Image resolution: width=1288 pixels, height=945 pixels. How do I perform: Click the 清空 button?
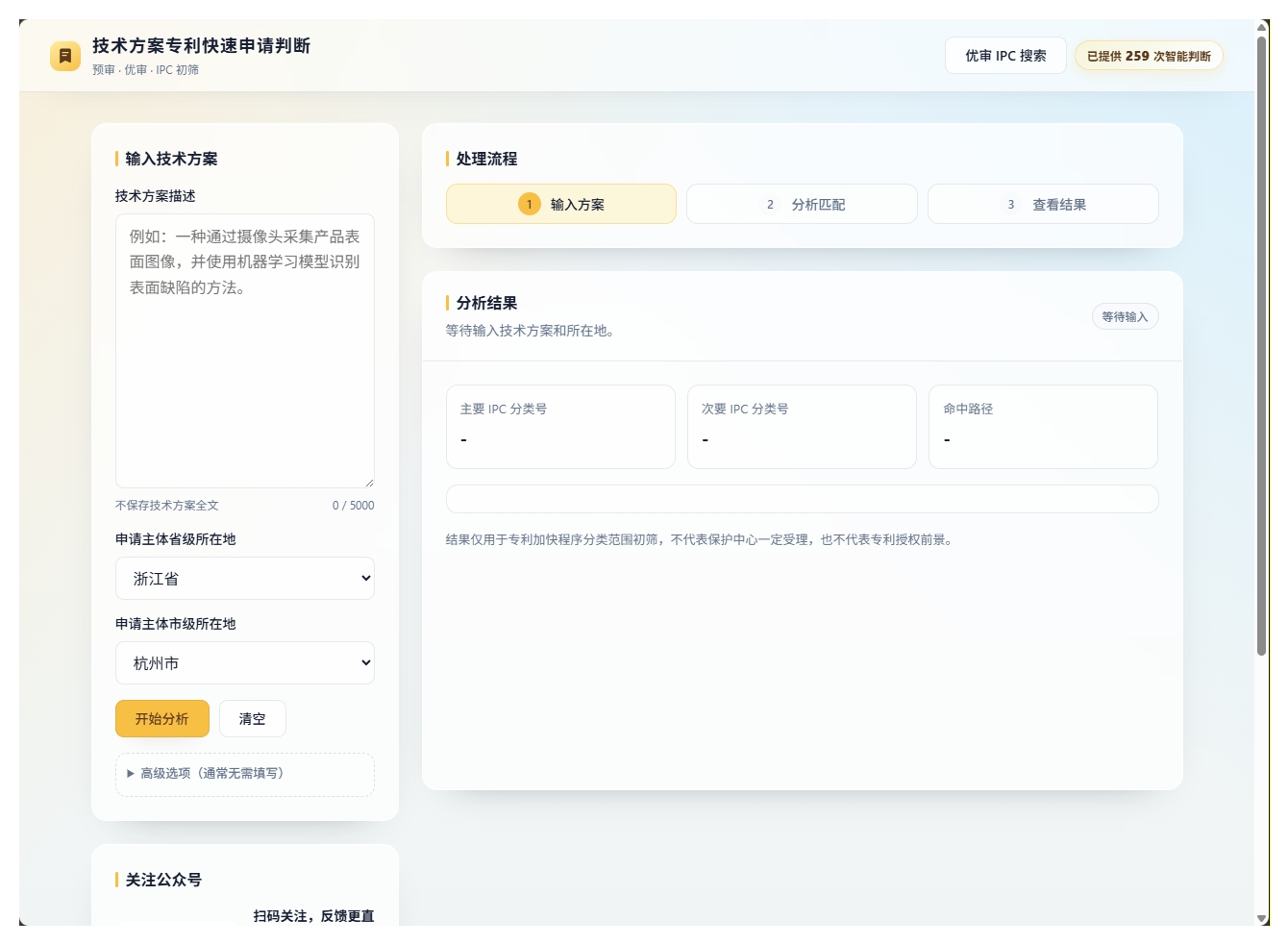[x=253, y=719]
